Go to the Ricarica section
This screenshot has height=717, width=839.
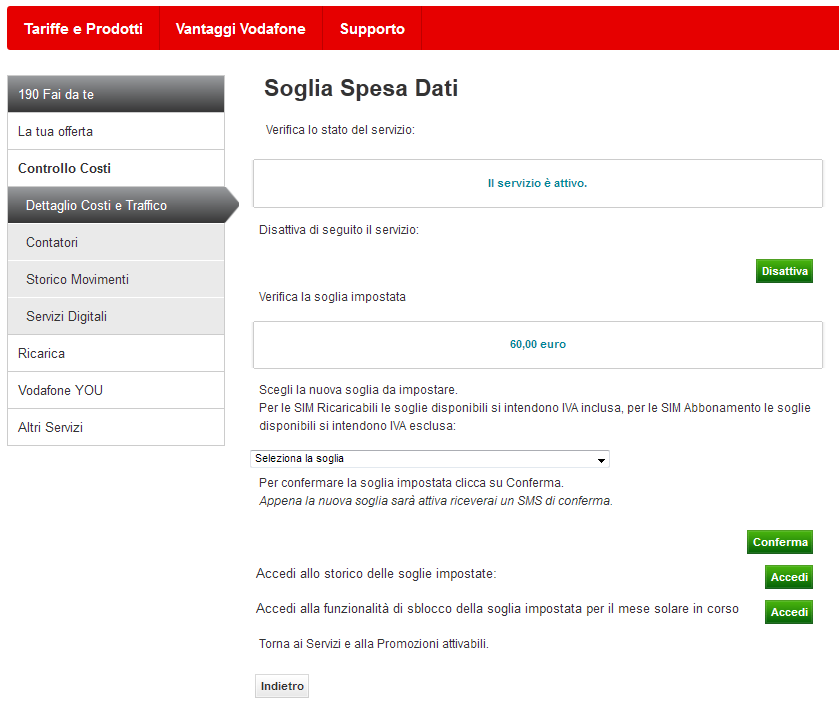click(115, 353)
